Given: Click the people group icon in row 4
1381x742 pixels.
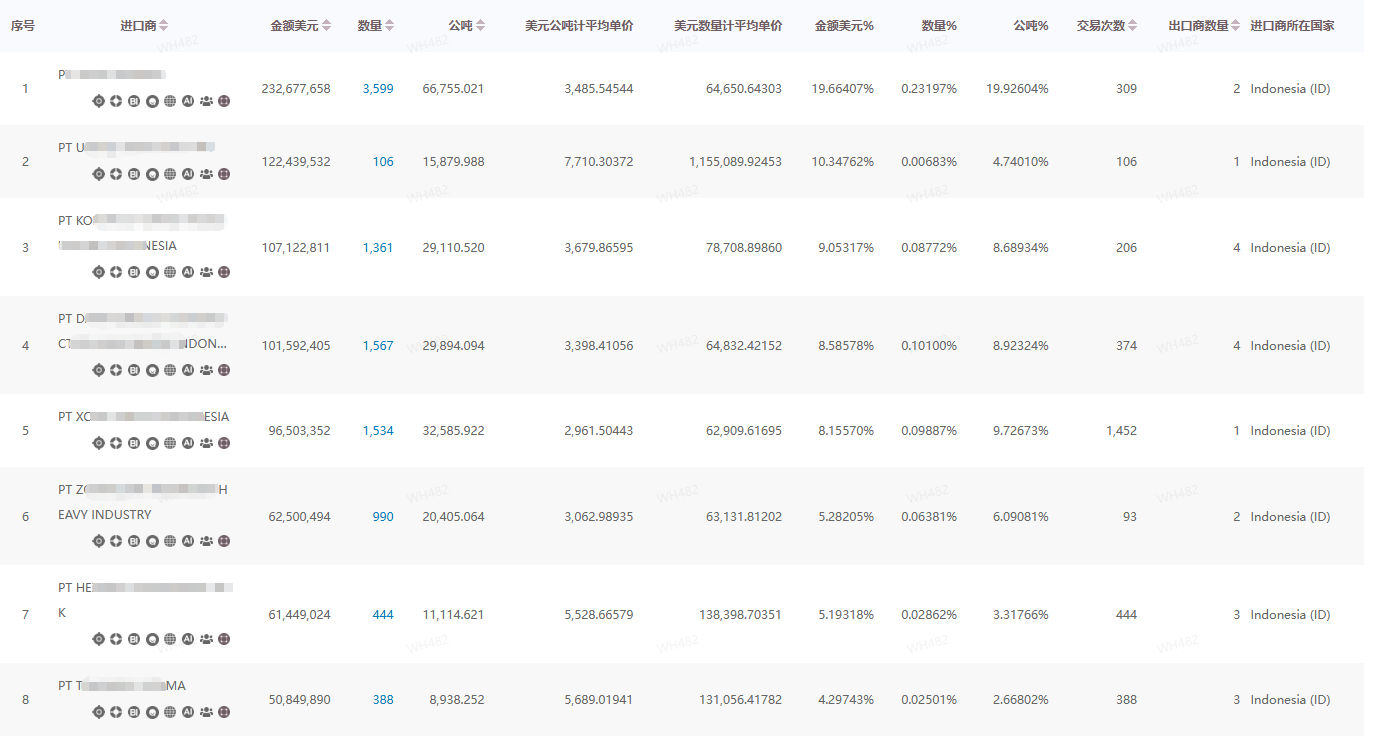Looking at the screenshot, I should (x=206, y=370).
